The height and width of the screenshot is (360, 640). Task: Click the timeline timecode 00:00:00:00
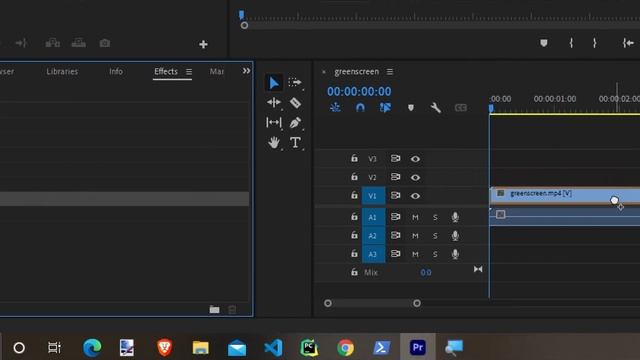coord(359,91)
